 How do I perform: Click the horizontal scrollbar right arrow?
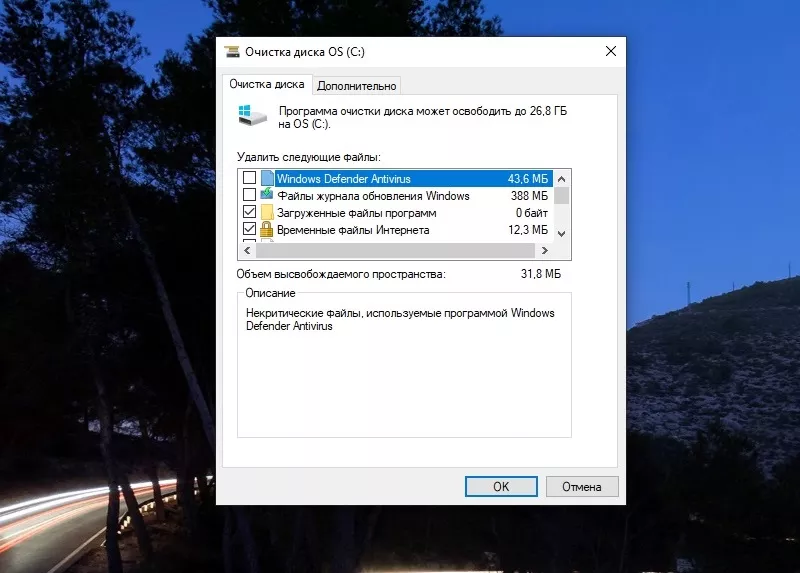[x=544, y=251]
